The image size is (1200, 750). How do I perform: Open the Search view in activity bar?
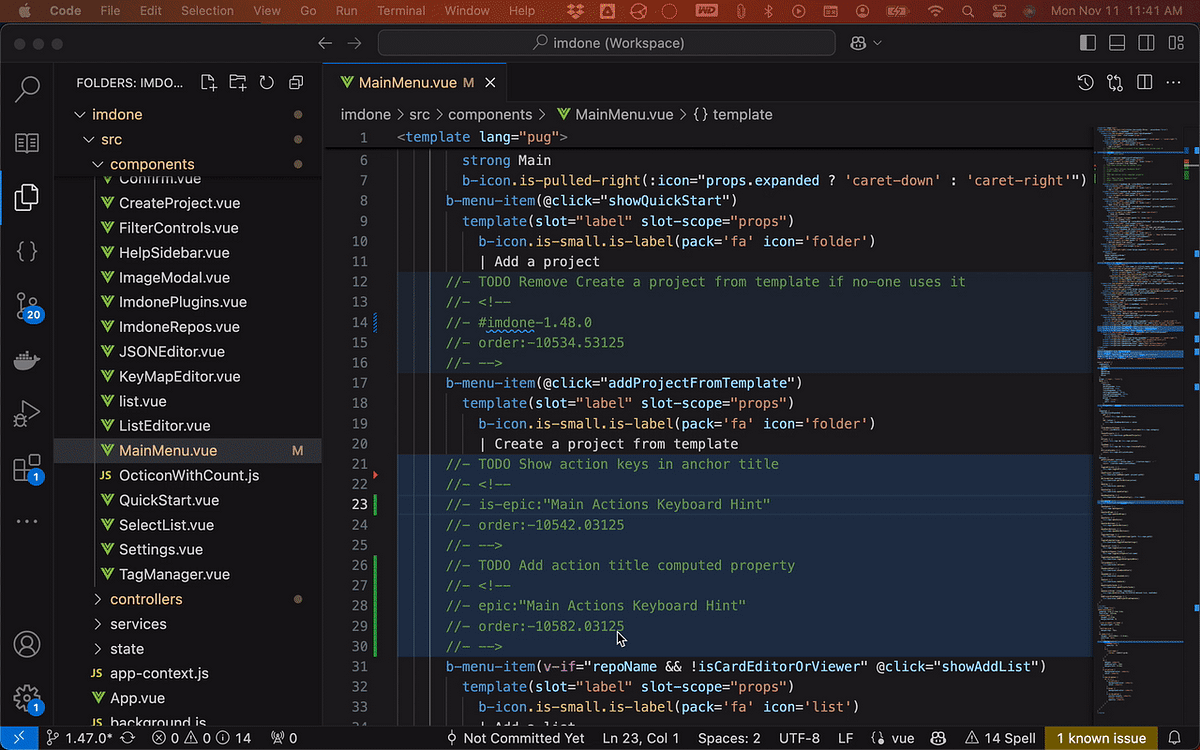tap(27, 89)
